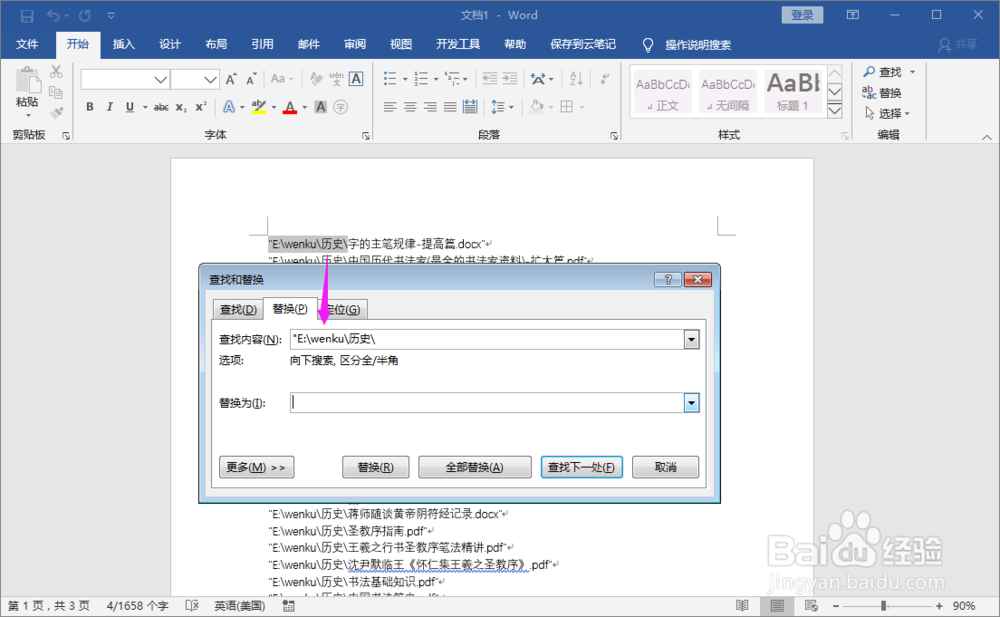Click the text highlight color icon
The width and height of the screenshot is (1000, 617).
258,107
